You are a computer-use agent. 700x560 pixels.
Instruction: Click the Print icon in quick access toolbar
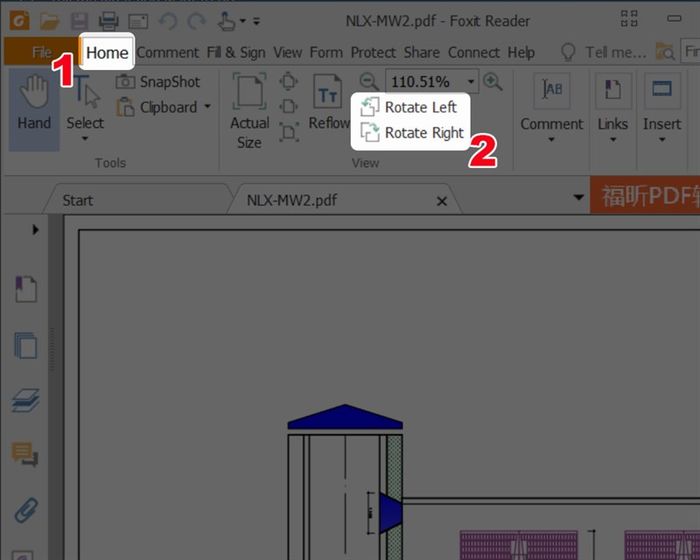pyautogui.click(x=108, y=20)
